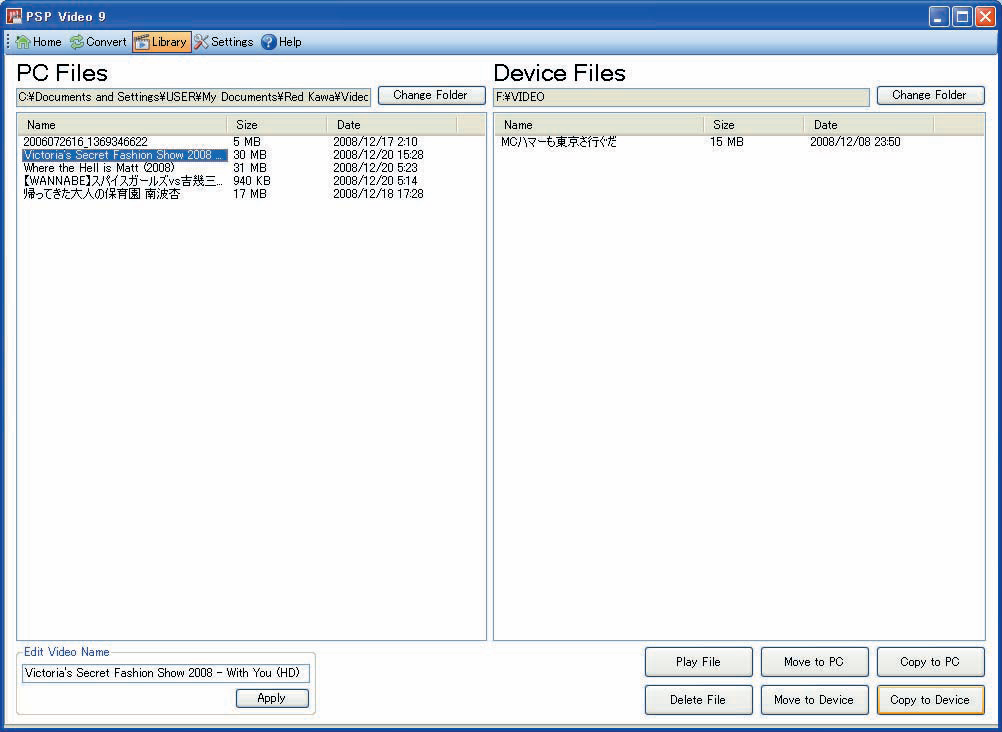Sort PC Files by Name column
The height and width of the screenshot is (732, 1002).
point(122,125)
